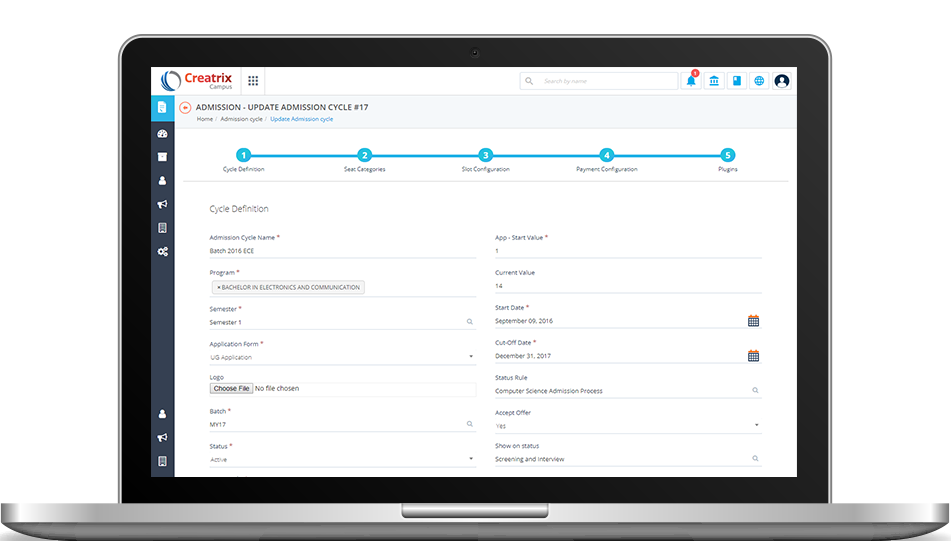This screenshot has width=951, height=541.
Task: Open the apps grid launcher icon
Action: coord(253,81)
